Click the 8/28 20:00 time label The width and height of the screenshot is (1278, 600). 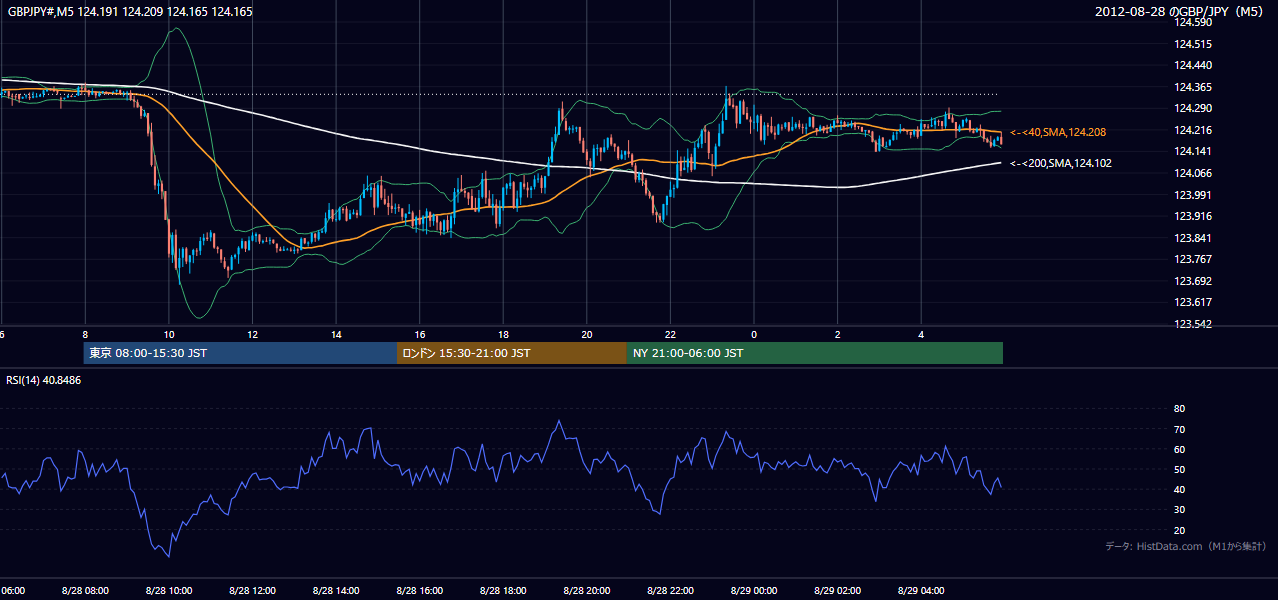tap(587, 591)
